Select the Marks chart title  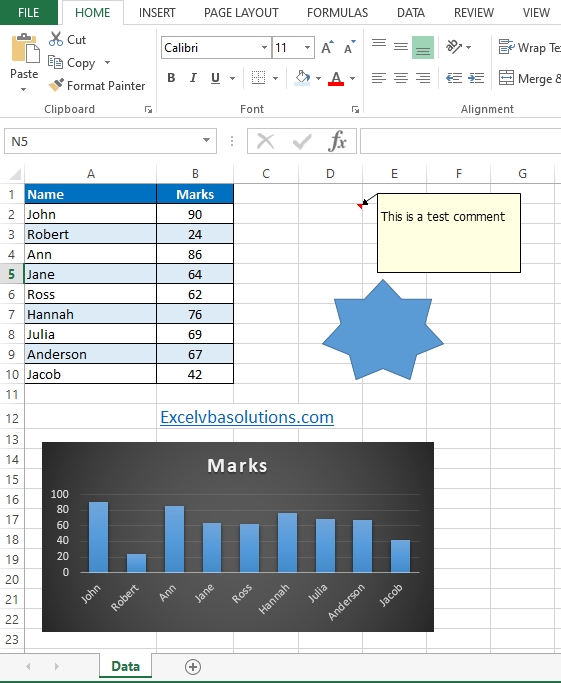(x=237, y=466)
